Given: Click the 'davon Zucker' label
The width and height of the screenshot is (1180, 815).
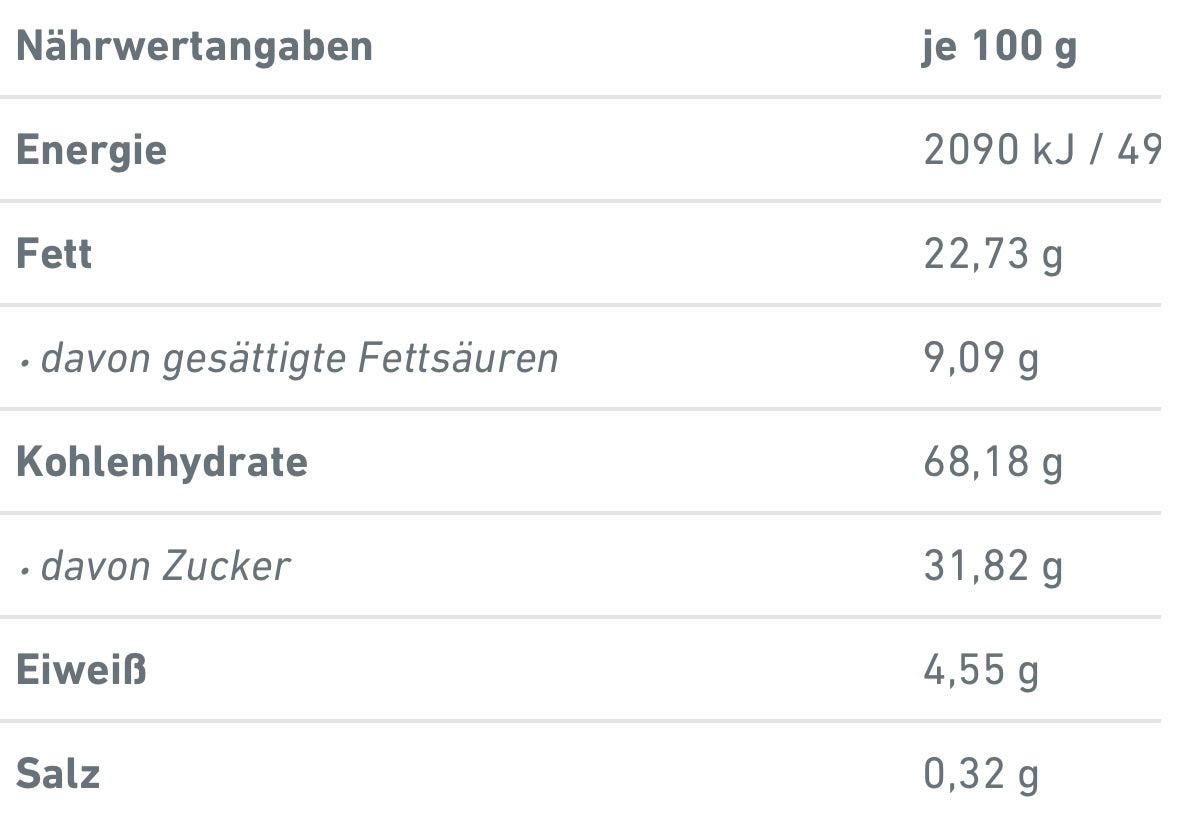Looking at the screenshot, I should 165,566.
